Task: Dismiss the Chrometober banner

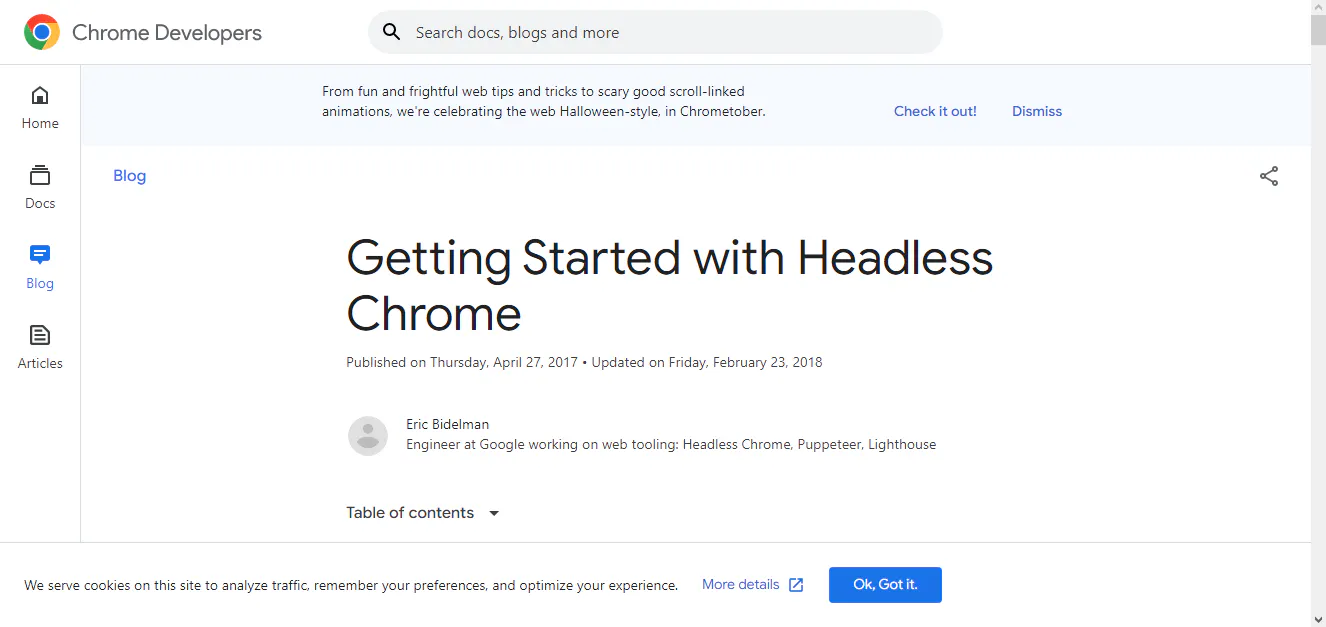Action: tap(1036, 111)
